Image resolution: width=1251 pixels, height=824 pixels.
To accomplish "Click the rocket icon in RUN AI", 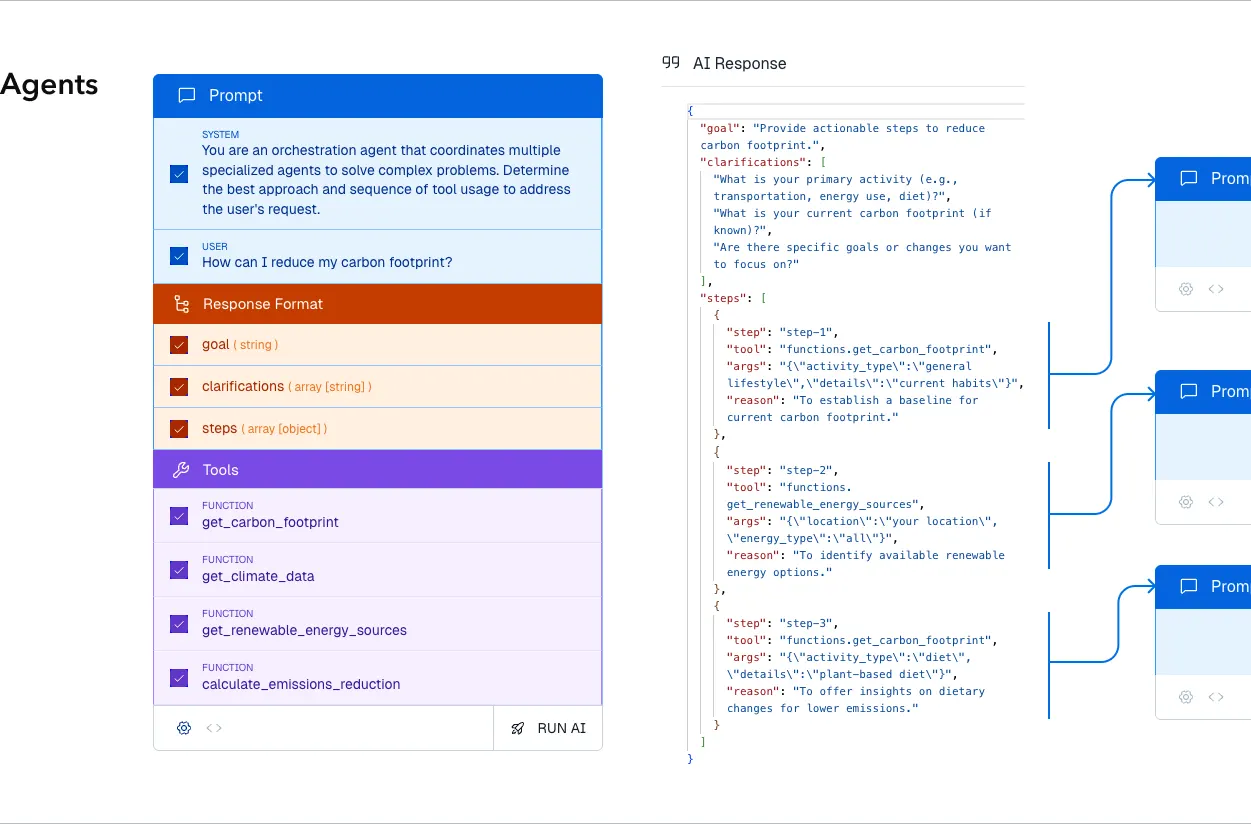I will point(518,728).
